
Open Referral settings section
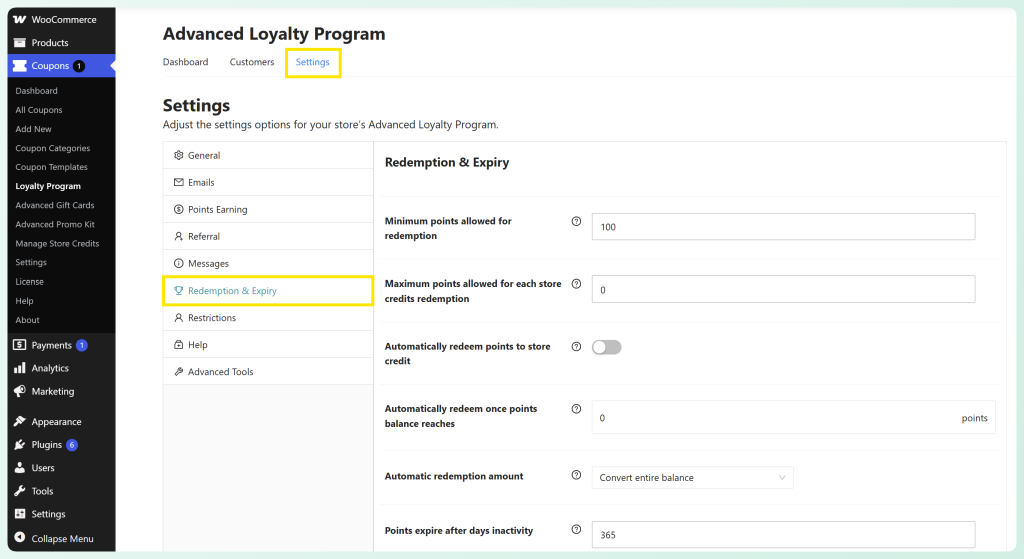point(268,236)
